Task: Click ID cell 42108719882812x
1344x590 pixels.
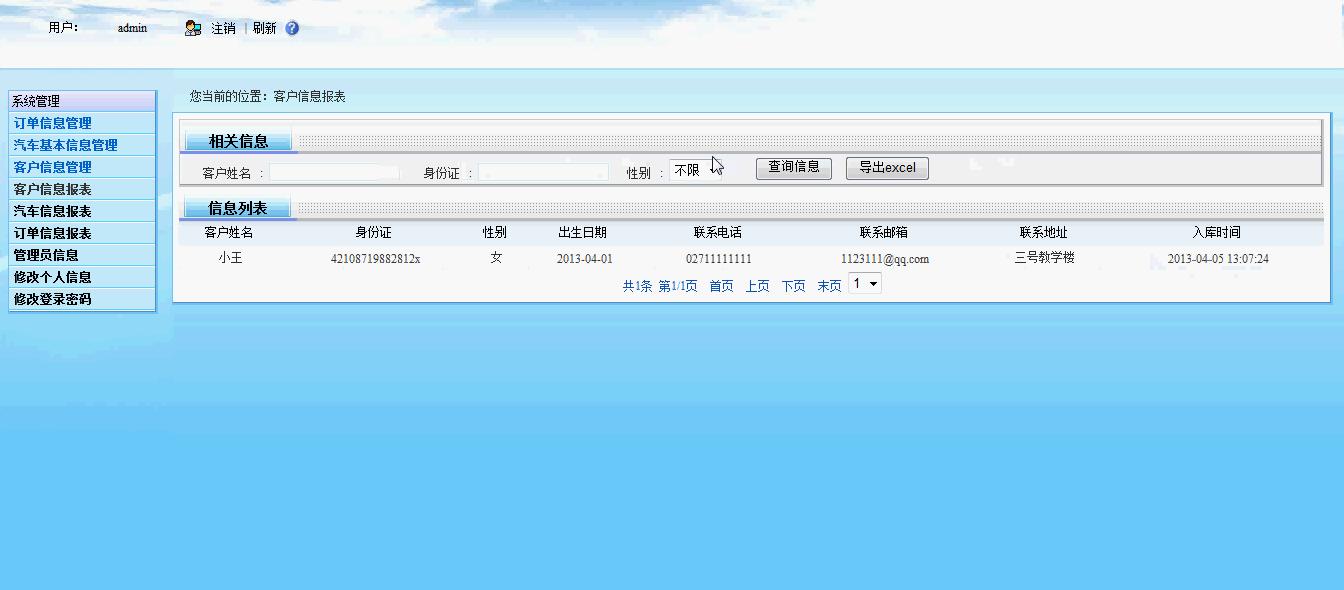Action: [375, 259]
